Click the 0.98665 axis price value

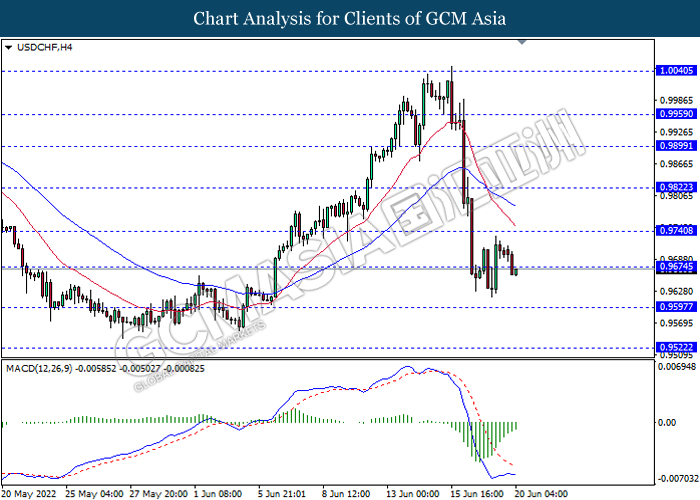pyautogui.click(x=676, y=164)
